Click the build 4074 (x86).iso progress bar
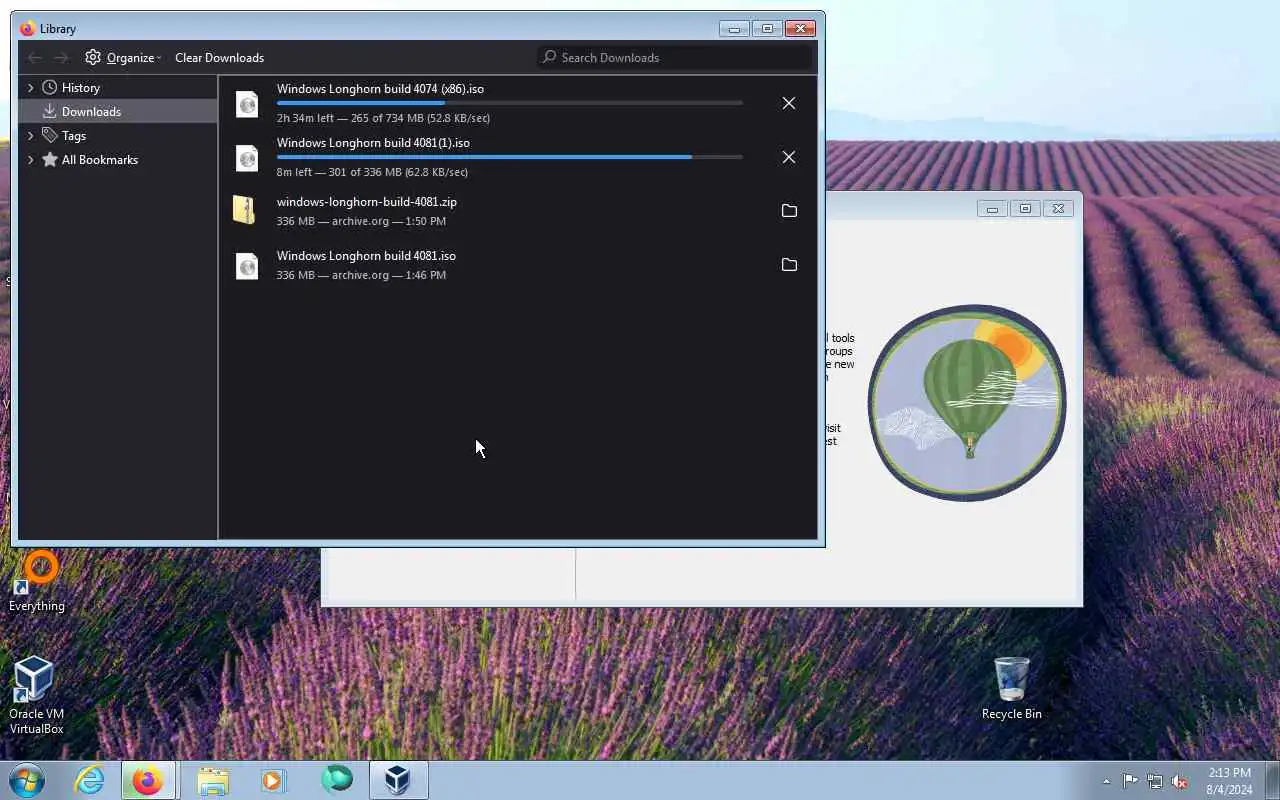This screenshot has height=800, width=1280. pyautogui.click(x=510, y=103)
